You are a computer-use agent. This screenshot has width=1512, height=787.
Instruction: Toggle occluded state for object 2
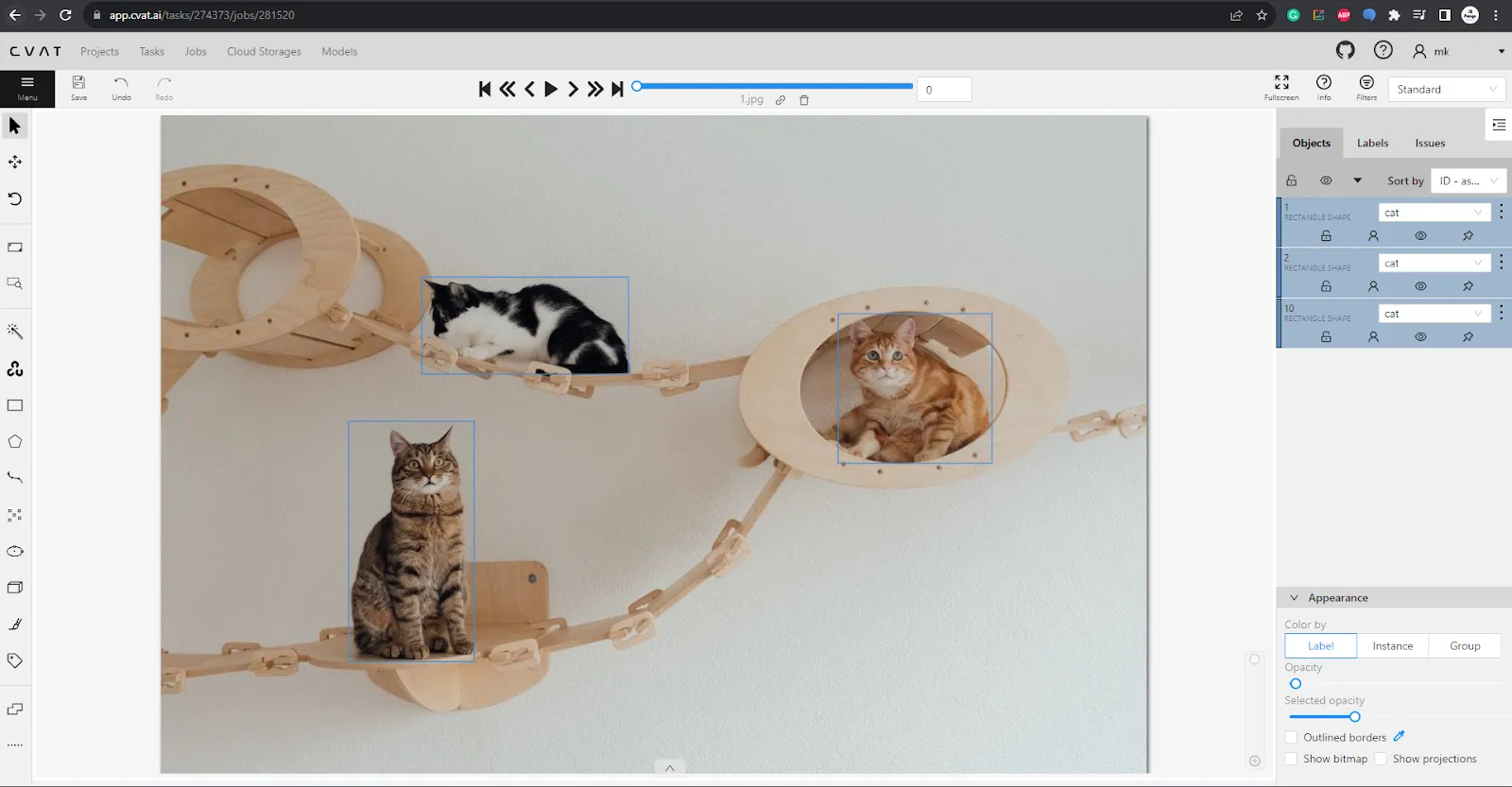click(1373, 286)
